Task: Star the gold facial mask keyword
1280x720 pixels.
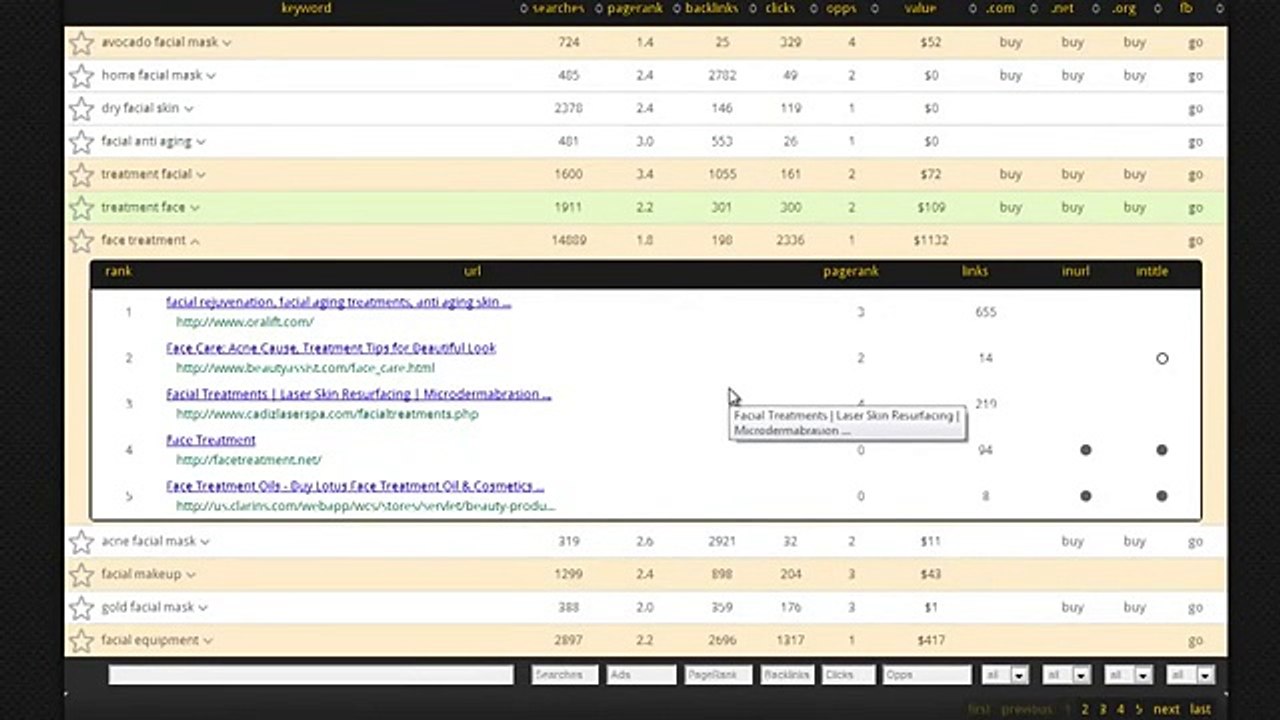Action: point(81,608)
